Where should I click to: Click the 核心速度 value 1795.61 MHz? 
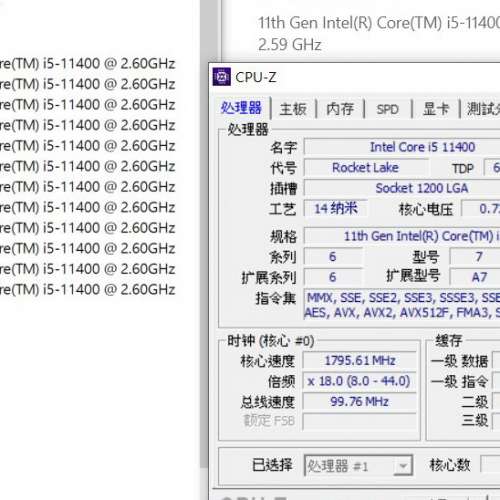359,360
